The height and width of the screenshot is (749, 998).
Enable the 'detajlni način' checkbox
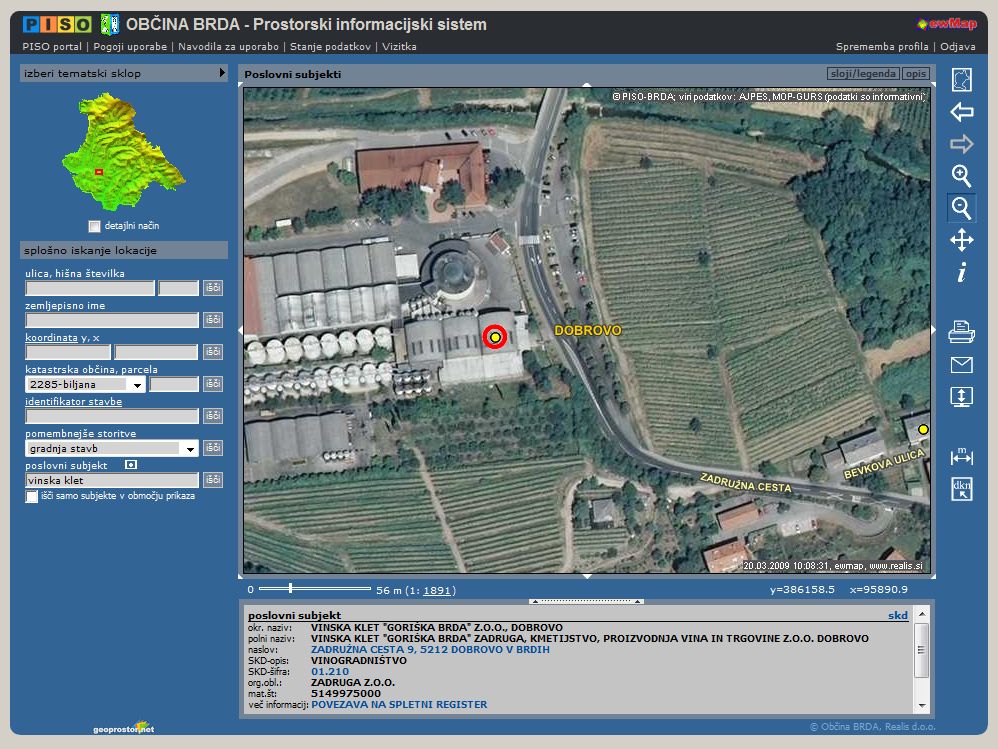94,226
